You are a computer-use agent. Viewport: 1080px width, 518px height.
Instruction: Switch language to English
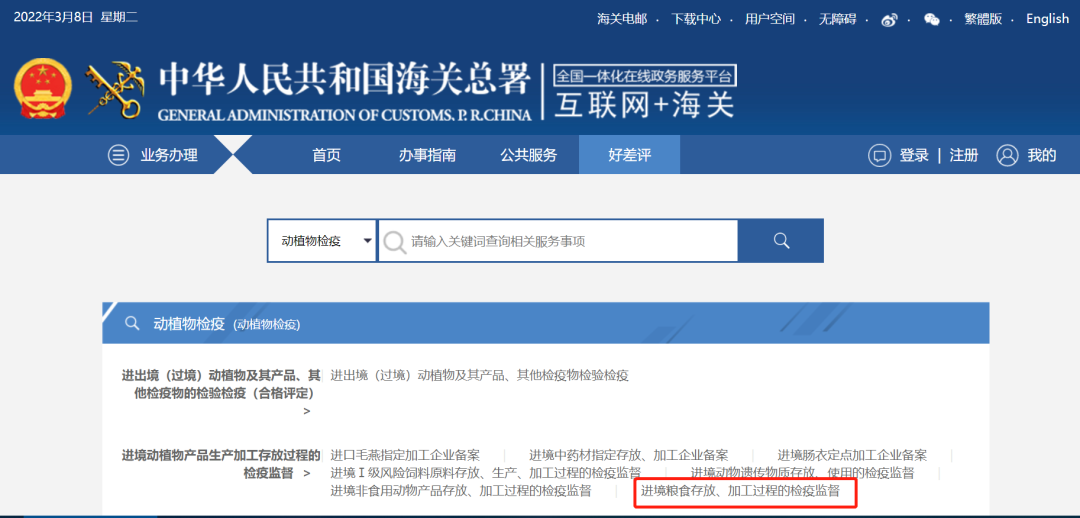(1047, 19)
